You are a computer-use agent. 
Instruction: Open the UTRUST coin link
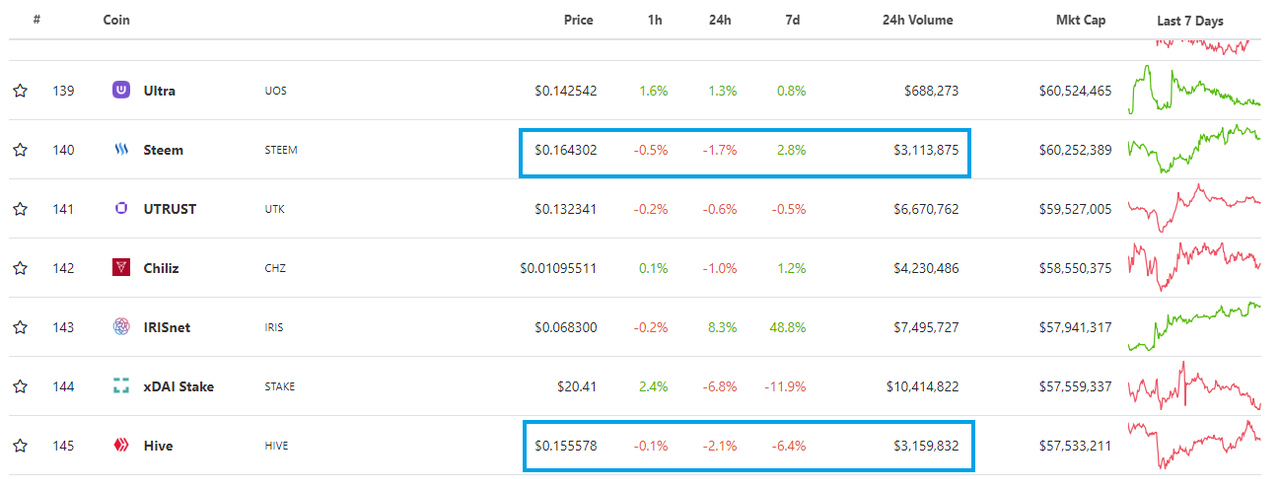point(169,209)
